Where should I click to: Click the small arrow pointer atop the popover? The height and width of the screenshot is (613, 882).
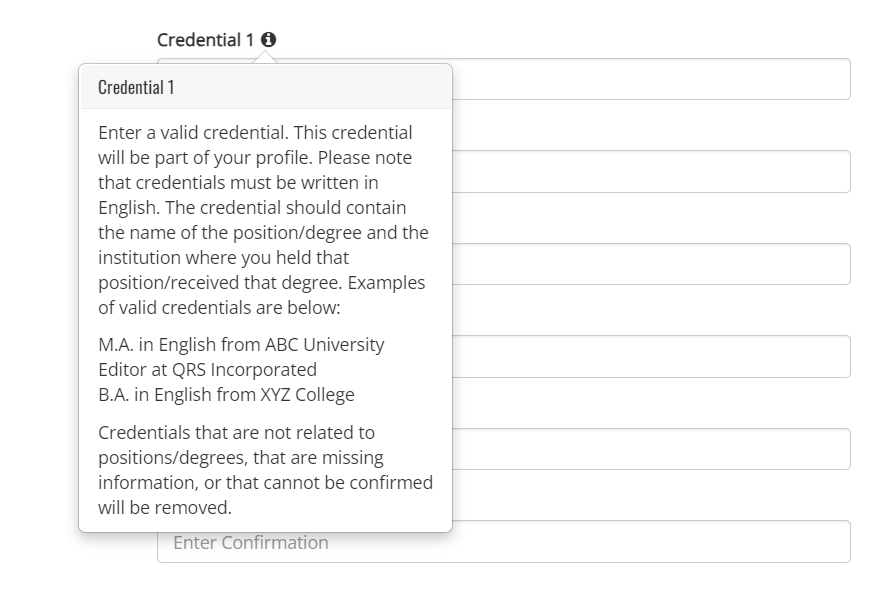266,58
